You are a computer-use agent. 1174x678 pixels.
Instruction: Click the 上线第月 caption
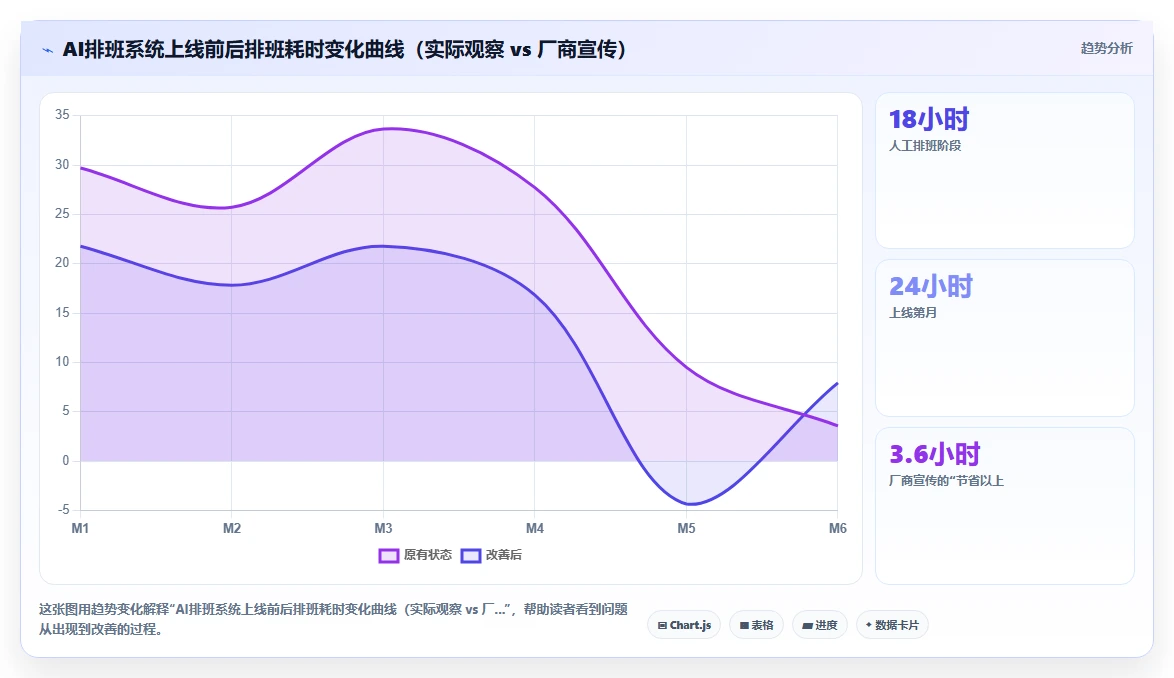pyautogui.click(x=913, y=313)
